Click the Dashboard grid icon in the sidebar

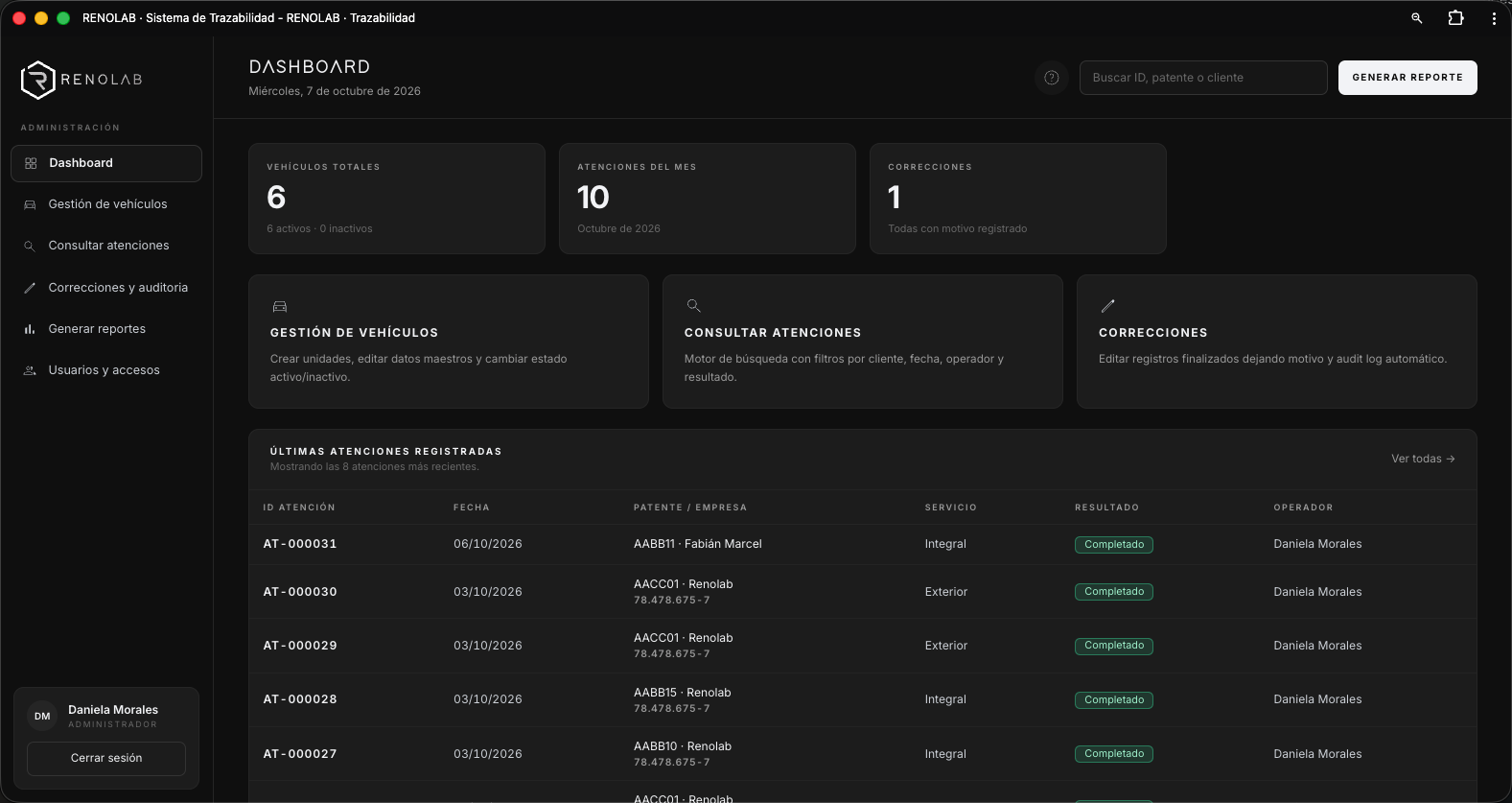(x=31, y=163)
